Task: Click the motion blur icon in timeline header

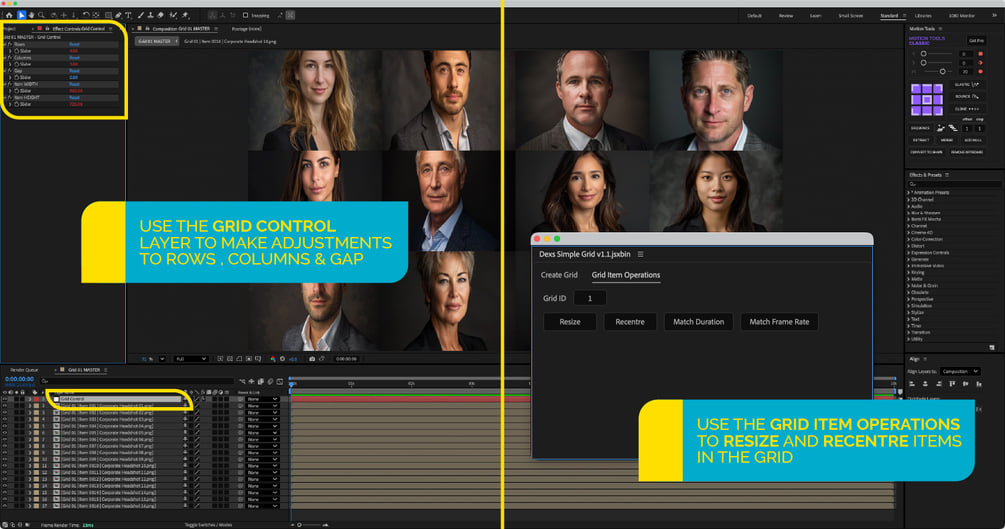Action: (270, 382)
